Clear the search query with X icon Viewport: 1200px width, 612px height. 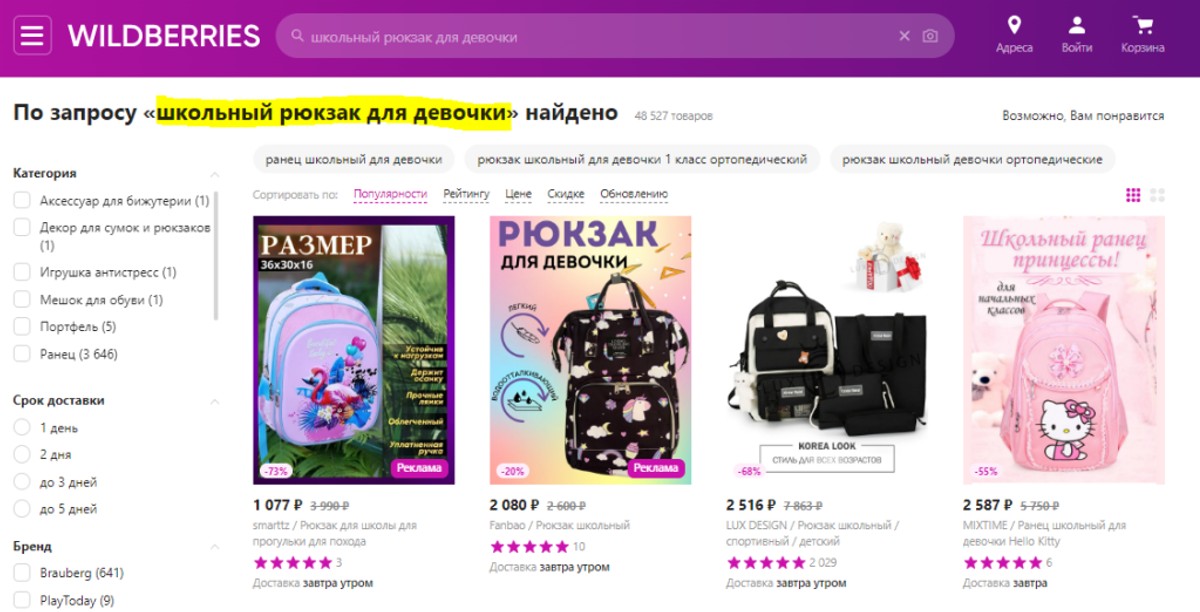(905, 36)
